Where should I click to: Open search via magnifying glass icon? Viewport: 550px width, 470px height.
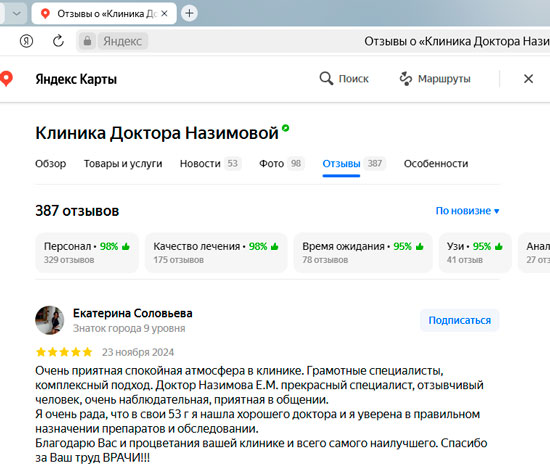pyautogui.click(x=326, y=79)
